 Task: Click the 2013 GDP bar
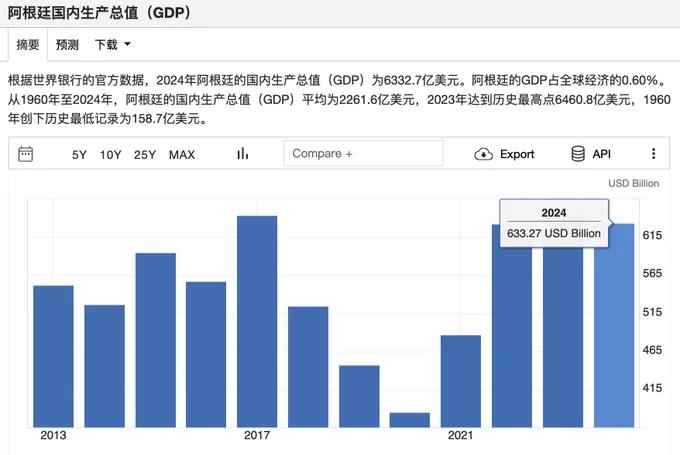click(x=53, y=357)
